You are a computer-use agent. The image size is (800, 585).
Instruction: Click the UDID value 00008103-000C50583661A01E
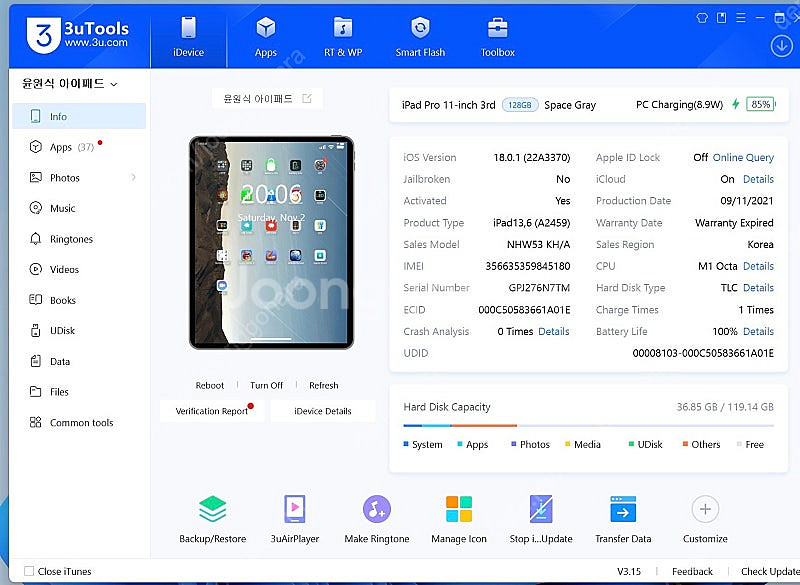(x=703, y=353)
